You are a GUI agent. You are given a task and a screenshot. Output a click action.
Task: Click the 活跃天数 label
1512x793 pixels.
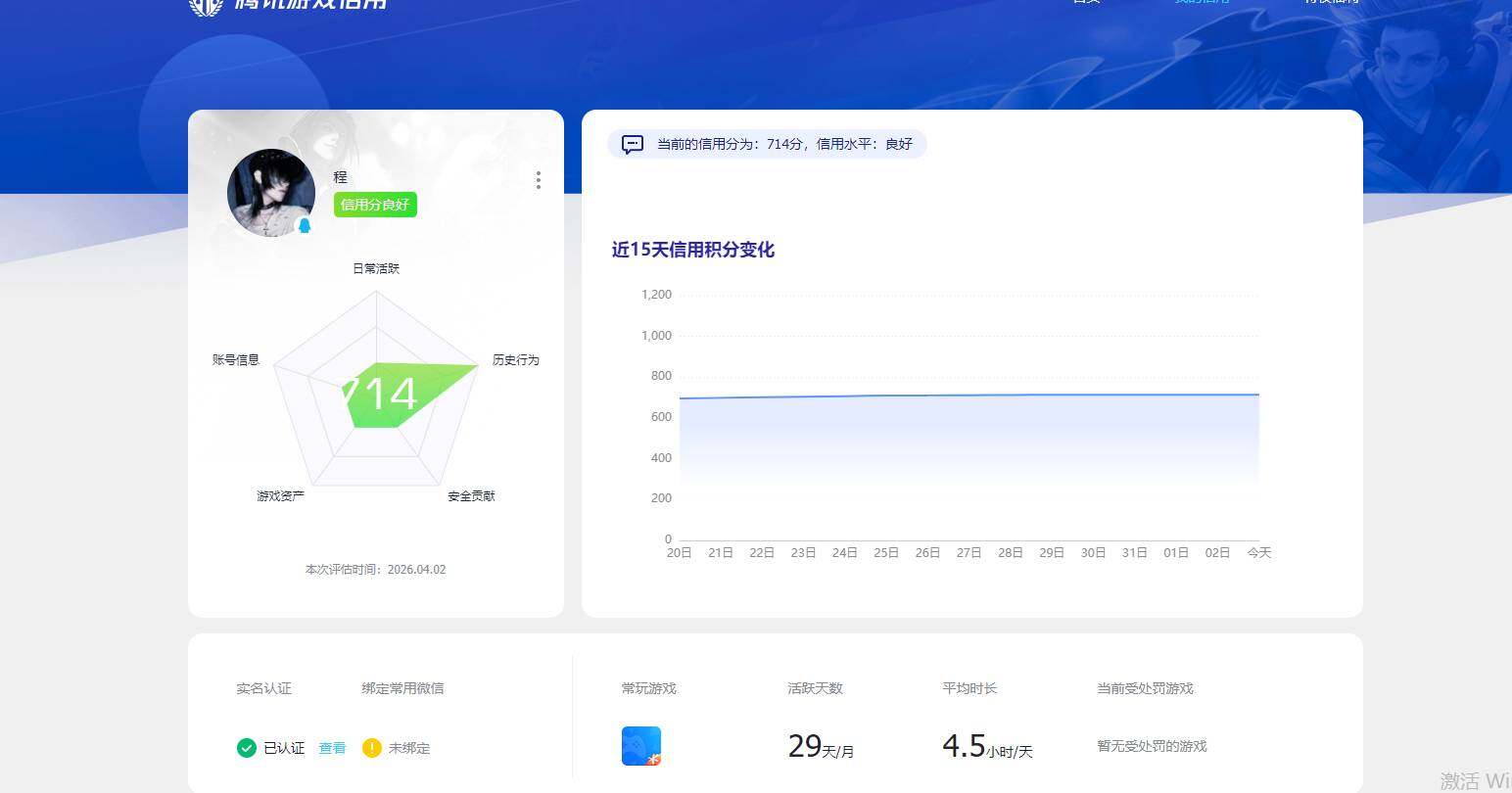pyautogui.click(x=816, y=688)
